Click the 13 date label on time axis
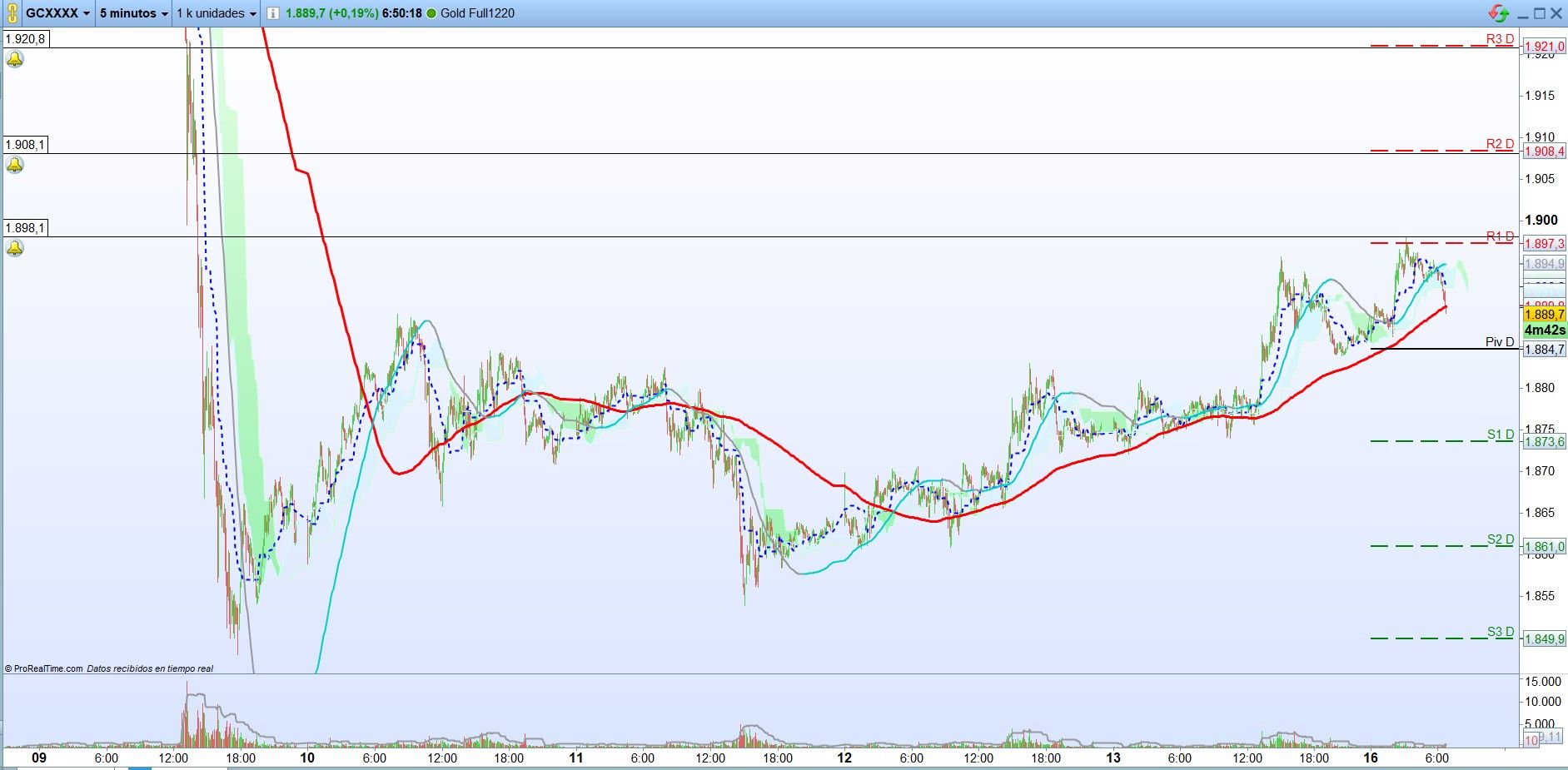The height and width of the screenshot is (770, 1568). 1113,758
